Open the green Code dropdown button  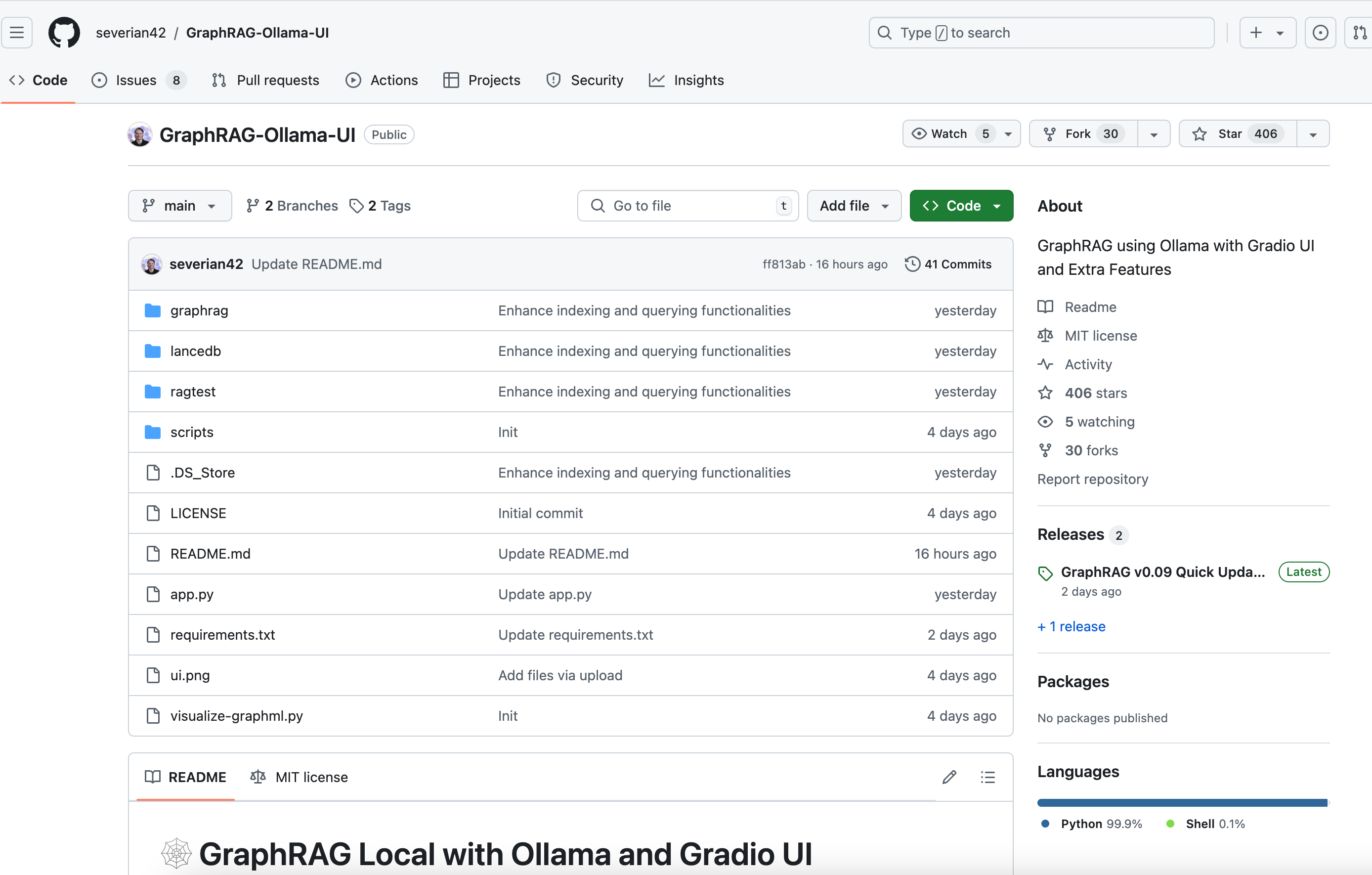click(x=961, y=206)
